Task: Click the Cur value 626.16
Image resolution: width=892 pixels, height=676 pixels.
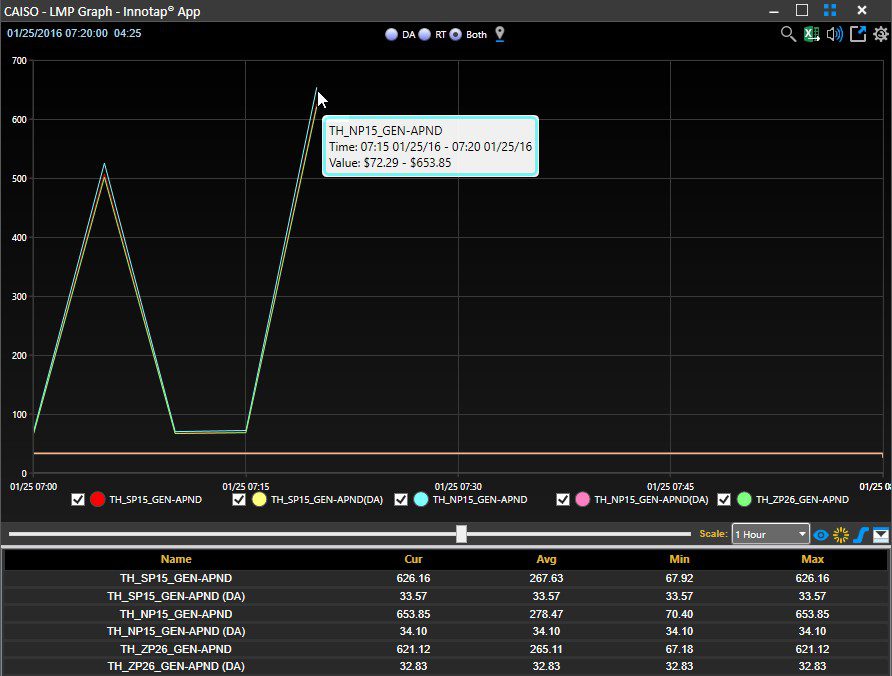Action: pyautogui.click(x=413, y=578)
